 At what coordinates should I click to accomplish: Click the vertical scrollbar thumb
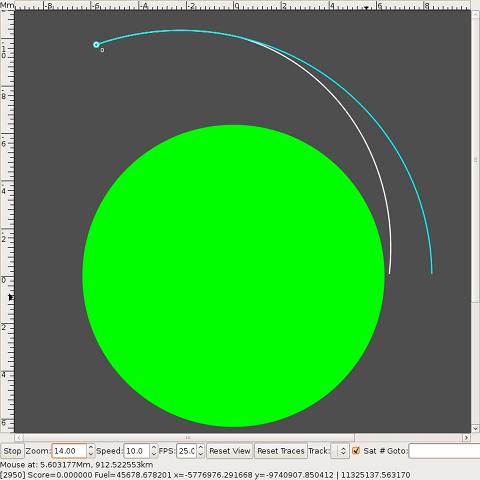click(x=475, y=160)
